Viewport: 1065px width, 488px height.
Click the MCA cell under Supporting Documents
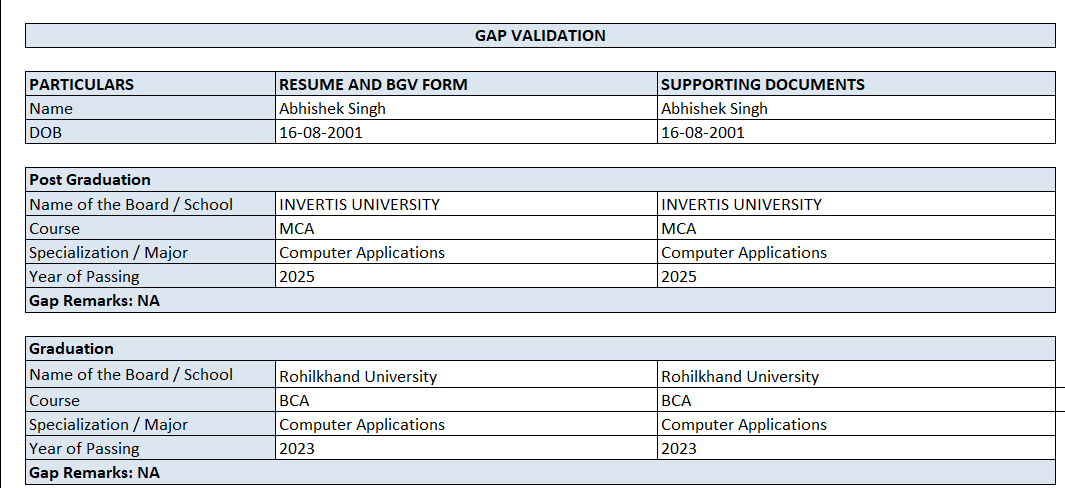pos(679,228)
